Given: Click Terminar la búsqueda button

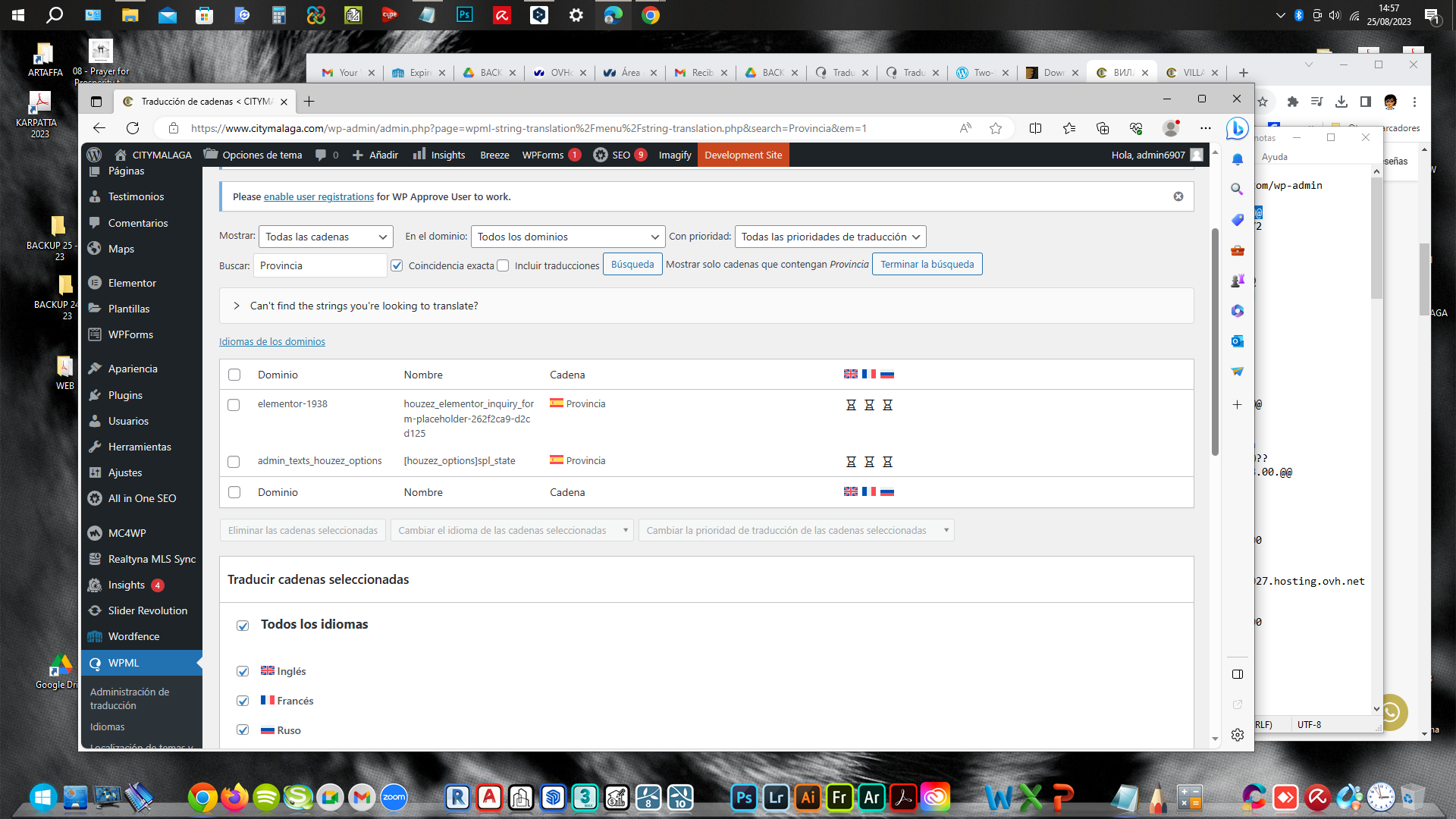Looking at the screenshot, I should (x=927, y=264).
